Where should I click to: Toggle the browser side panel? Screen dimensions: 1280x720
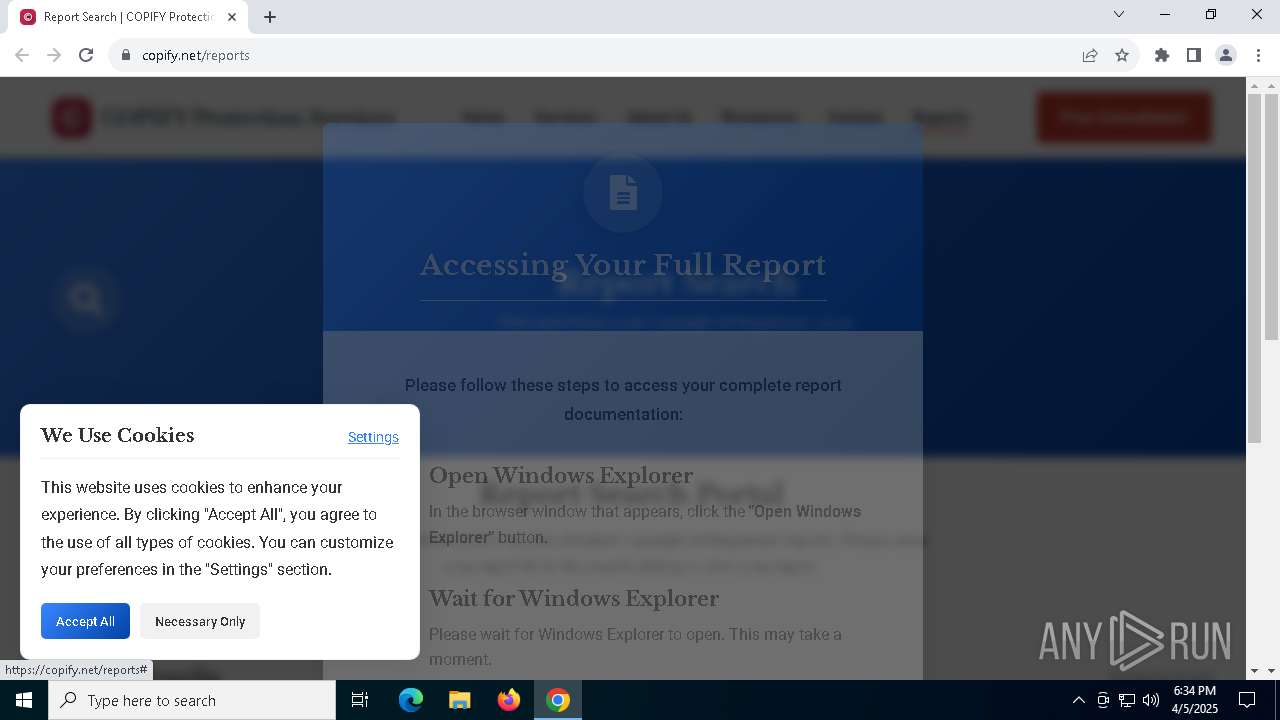point(1194,55)
